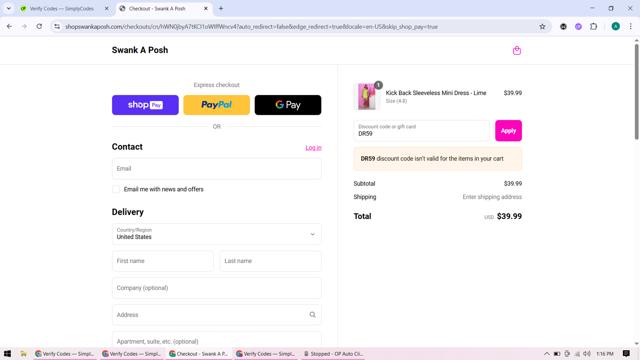This screenshot has width=640, height=360.
Task: Select the Checkout - Swank A Posh tab
Action: [157, 9]
